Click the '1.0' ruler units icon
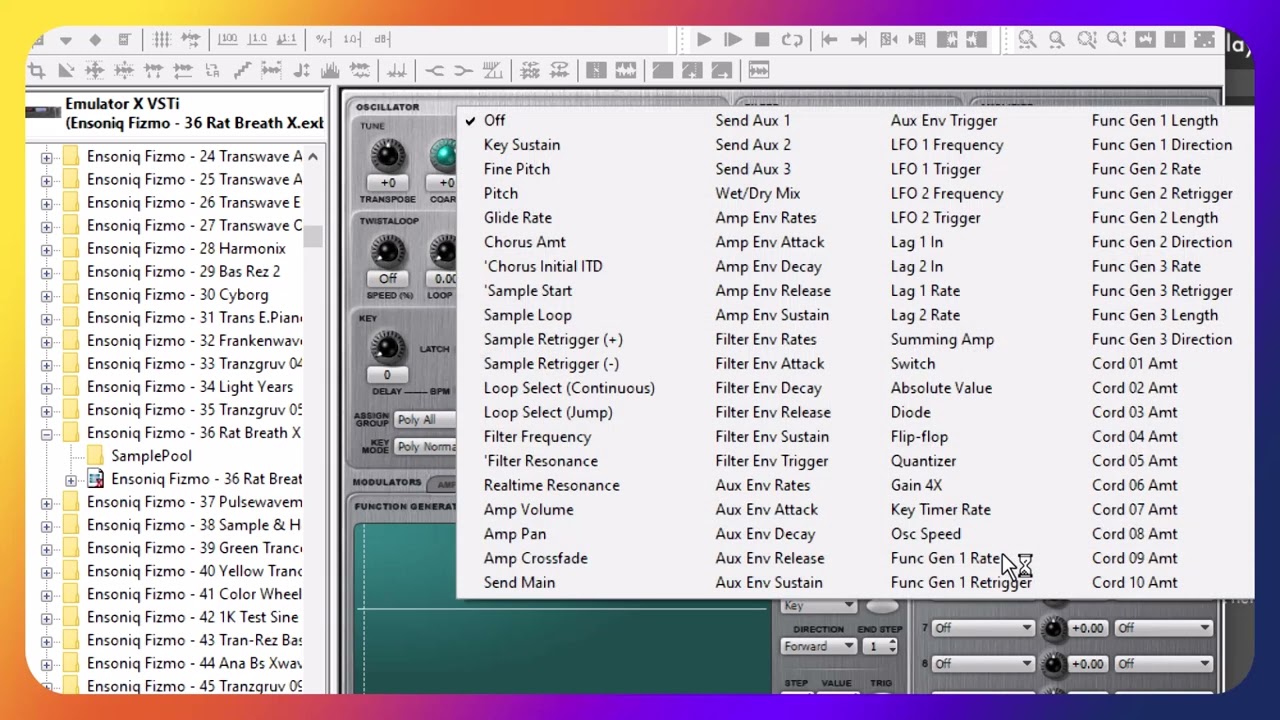 coord(258,39)
